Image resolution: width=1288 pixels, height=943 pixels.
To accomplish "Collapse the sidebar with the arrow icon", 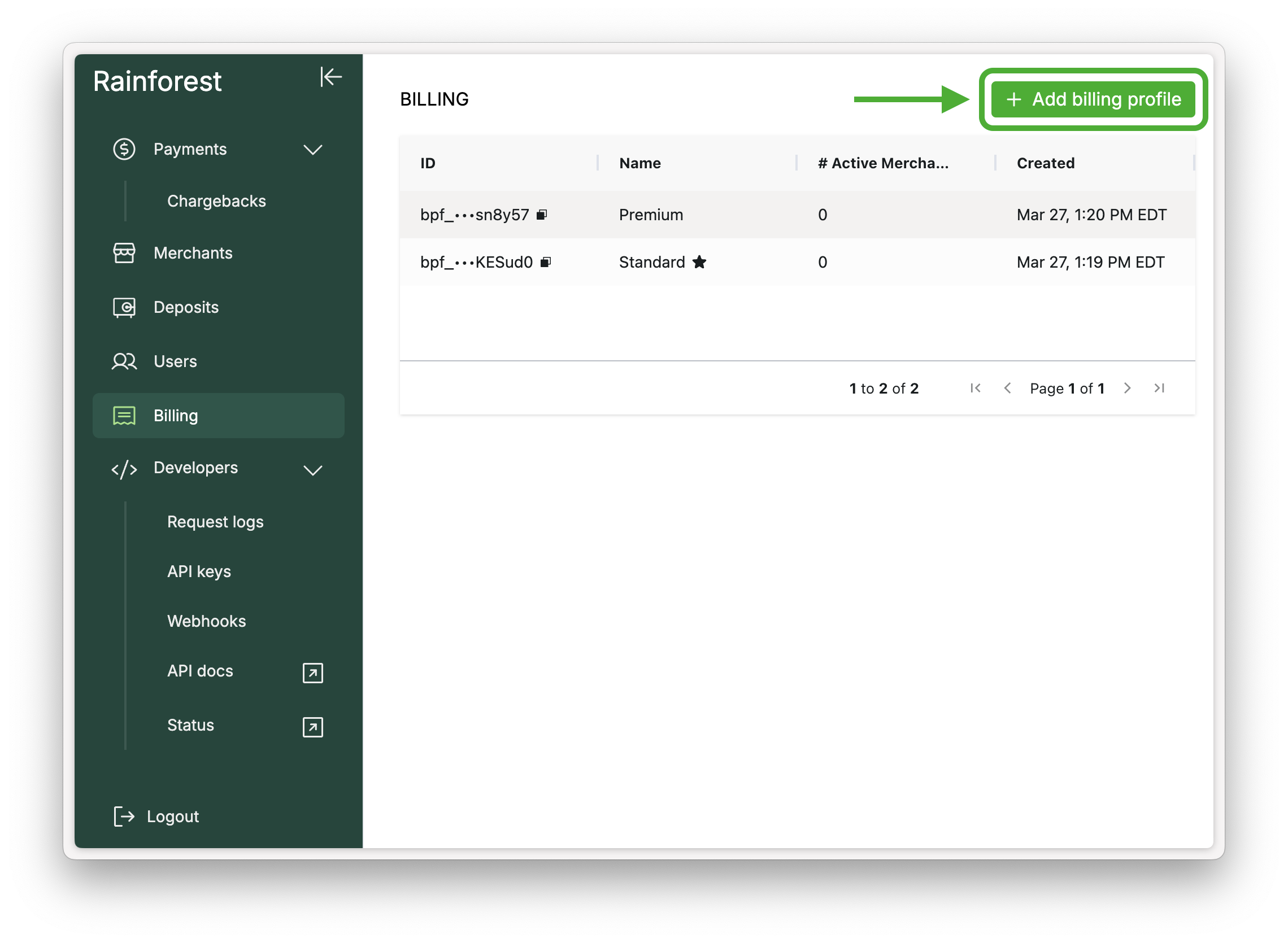I will 330,76.
